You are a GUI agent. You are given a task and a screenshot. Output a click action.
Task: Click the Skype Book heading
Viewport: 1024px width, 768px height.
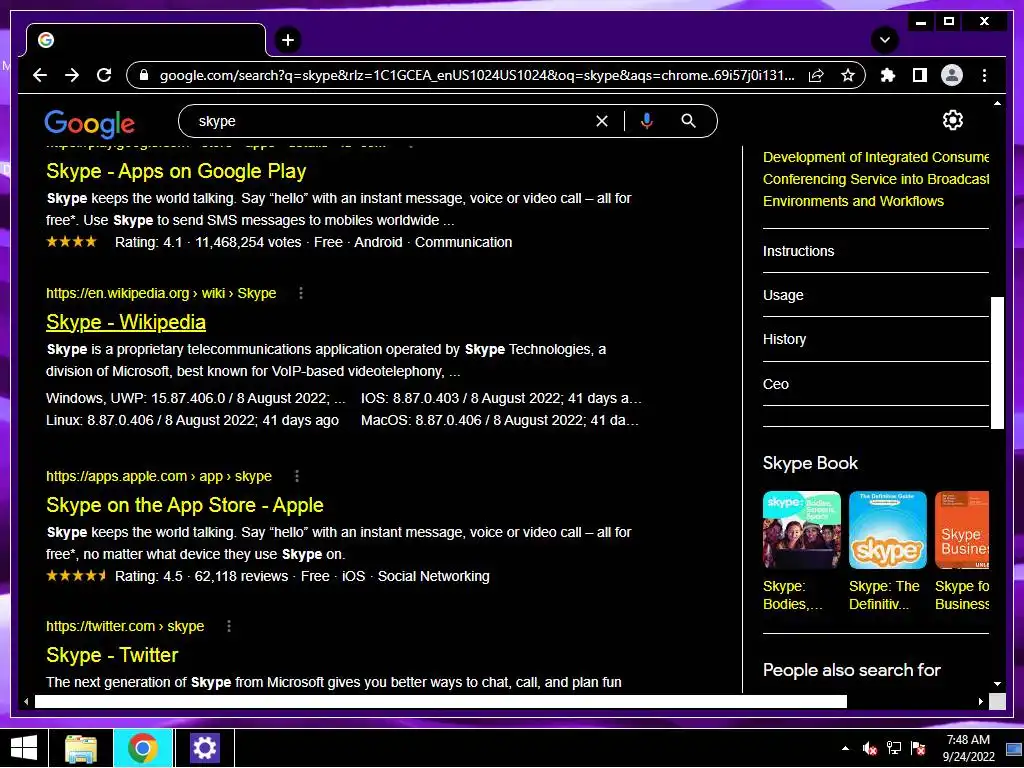coord(810,463)
